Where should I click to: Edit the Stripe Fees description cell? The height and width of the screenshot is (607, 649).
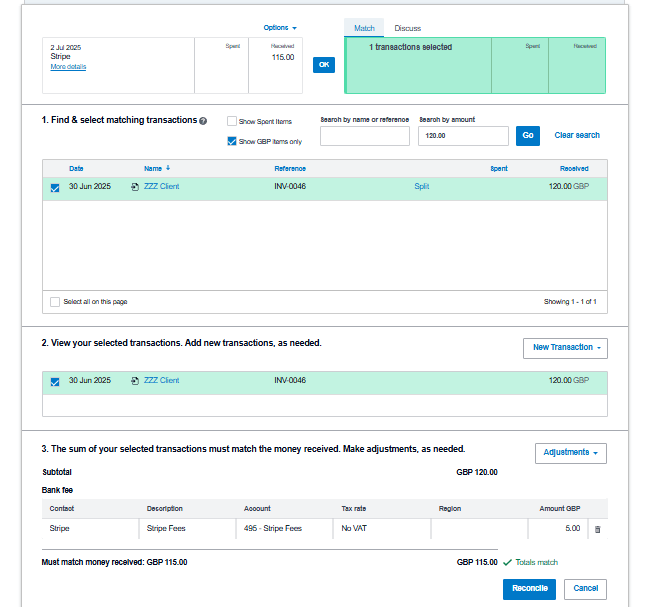[187, 529]
